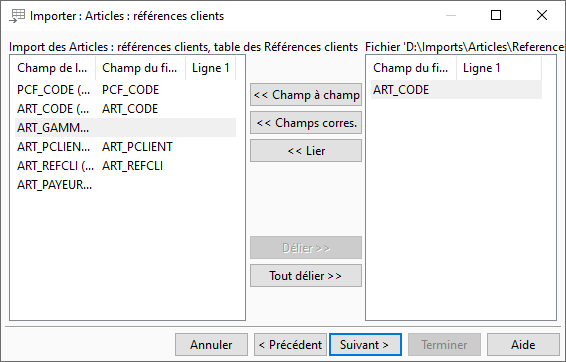Image resolution: width=566 pixels, height=362 pixels.
Task: Select the ART_REFCLI row
Action: click(x=125, y=166)
